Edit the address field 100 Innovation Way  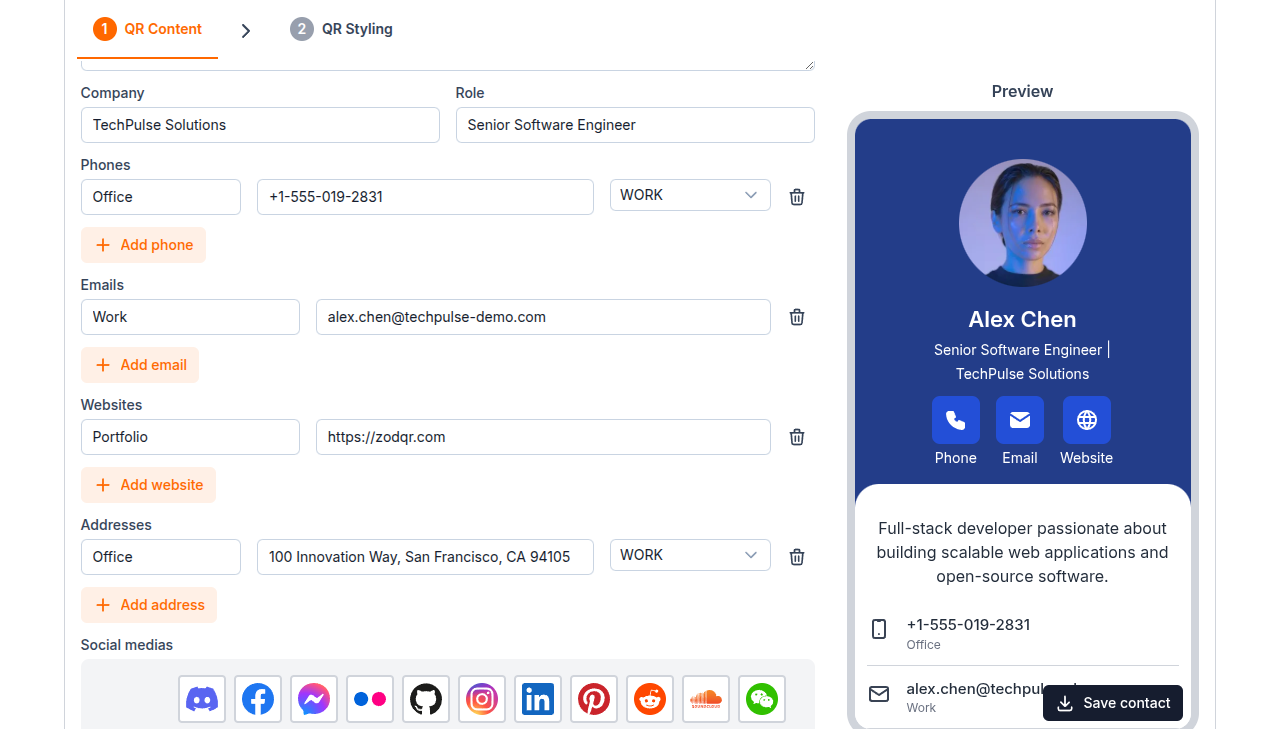tap(425, 557)
